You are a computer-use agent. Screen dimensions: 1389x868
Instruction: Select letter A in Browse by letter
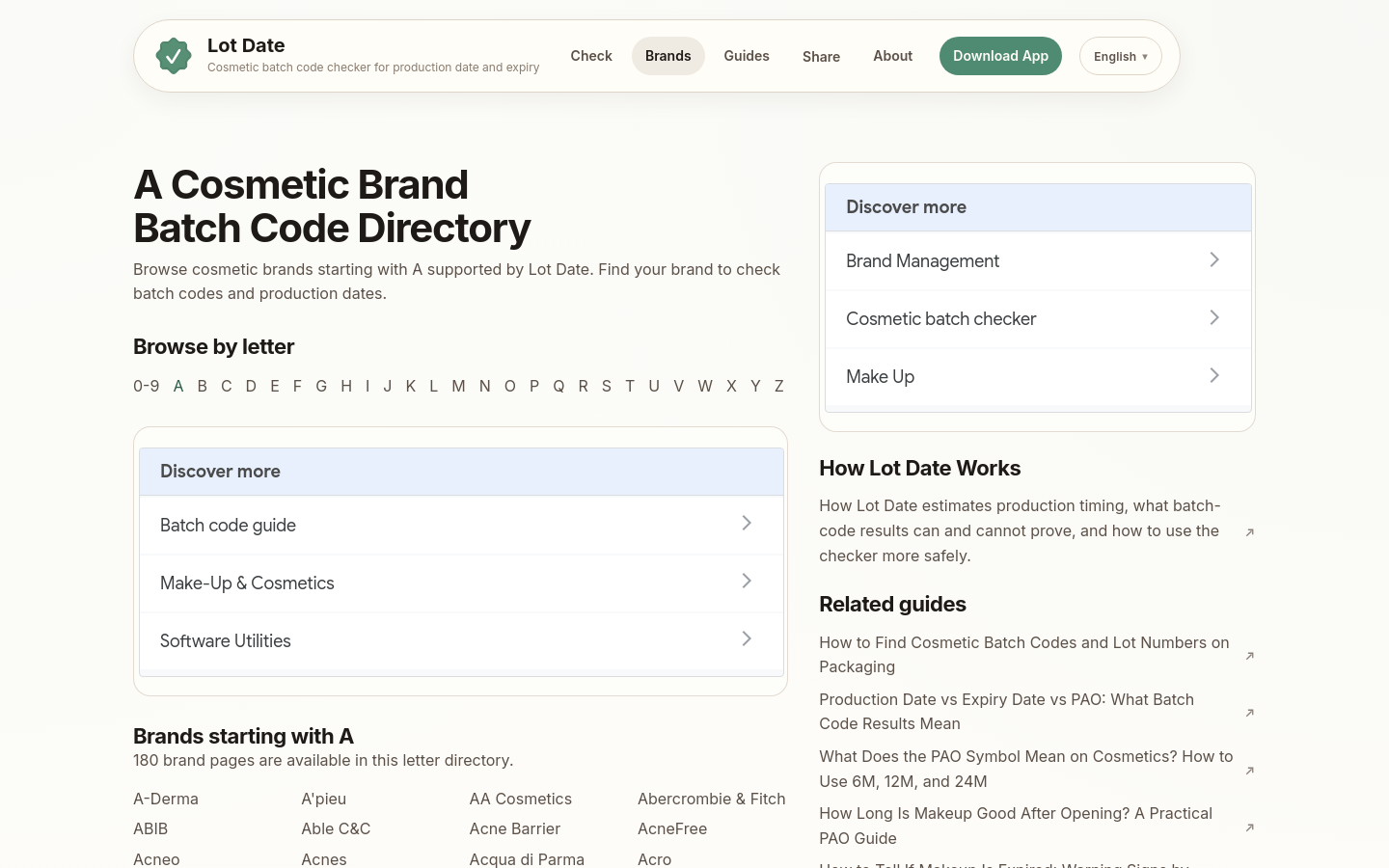tap(178, 386)
